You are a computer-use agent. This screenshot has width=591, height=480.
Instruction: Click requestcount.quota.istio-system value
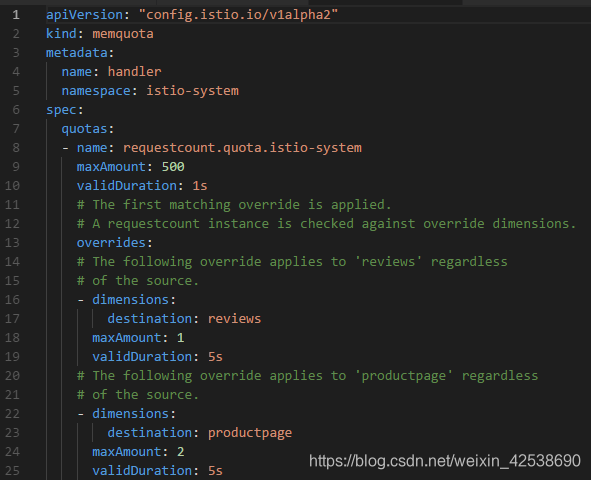pyautogui.click(x=242, y=148)
